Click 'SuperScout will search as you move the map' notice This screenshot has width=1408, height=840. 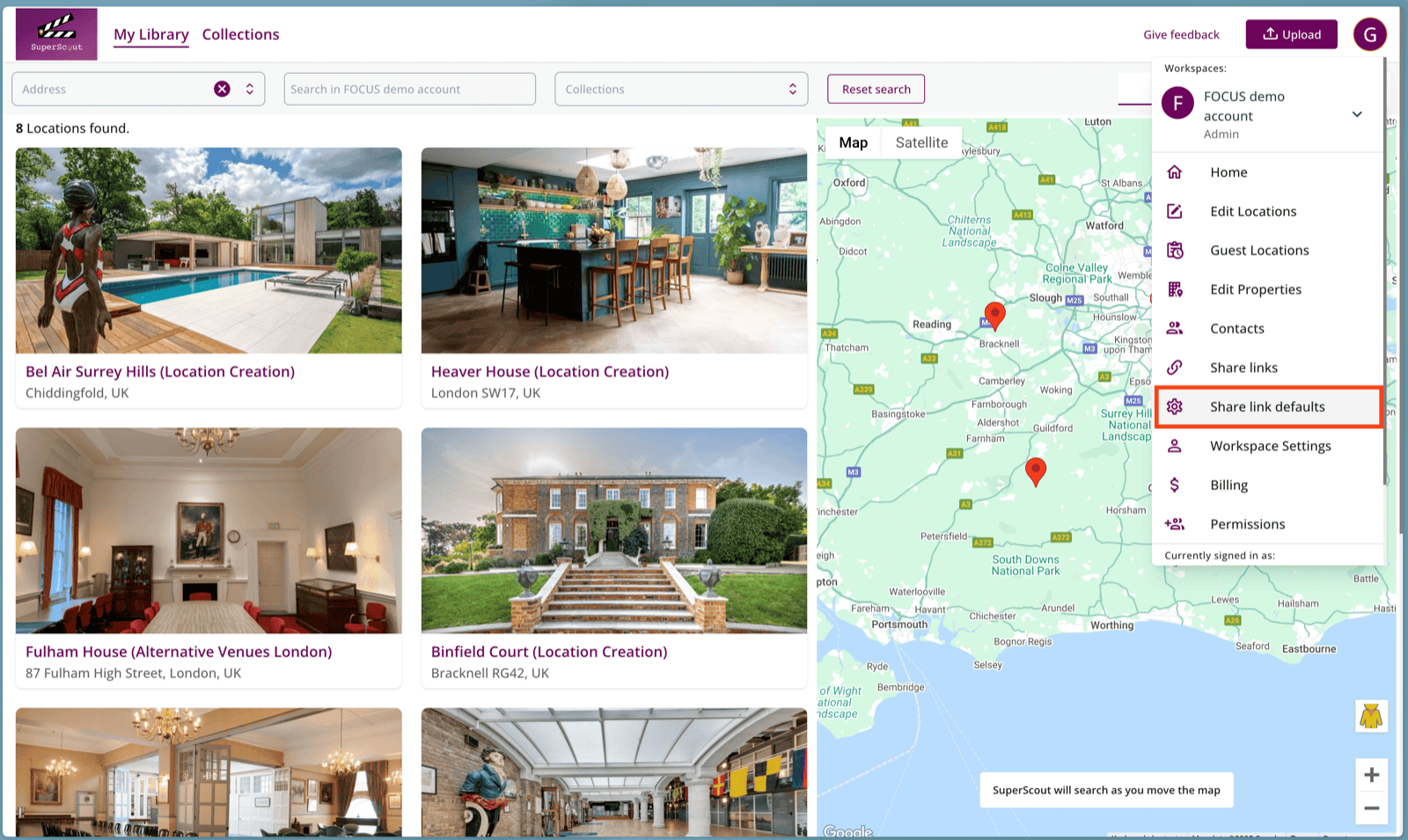point(1106,790)
